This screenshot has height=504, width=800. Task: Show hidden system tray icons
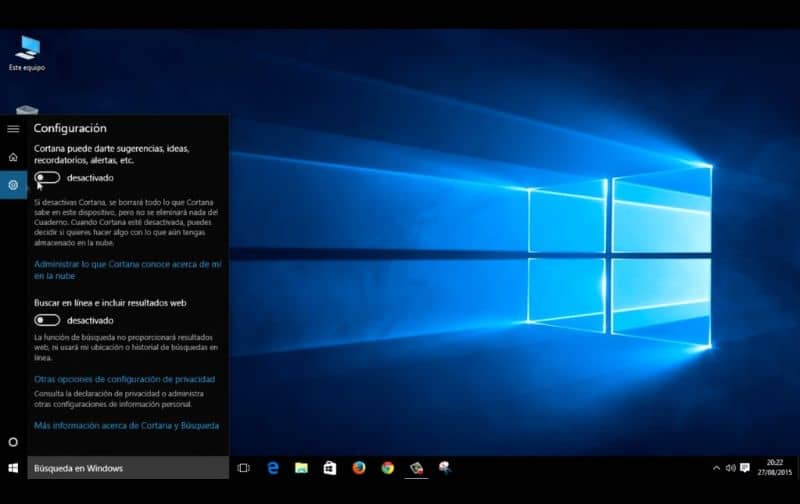click(x=716, y=468)
